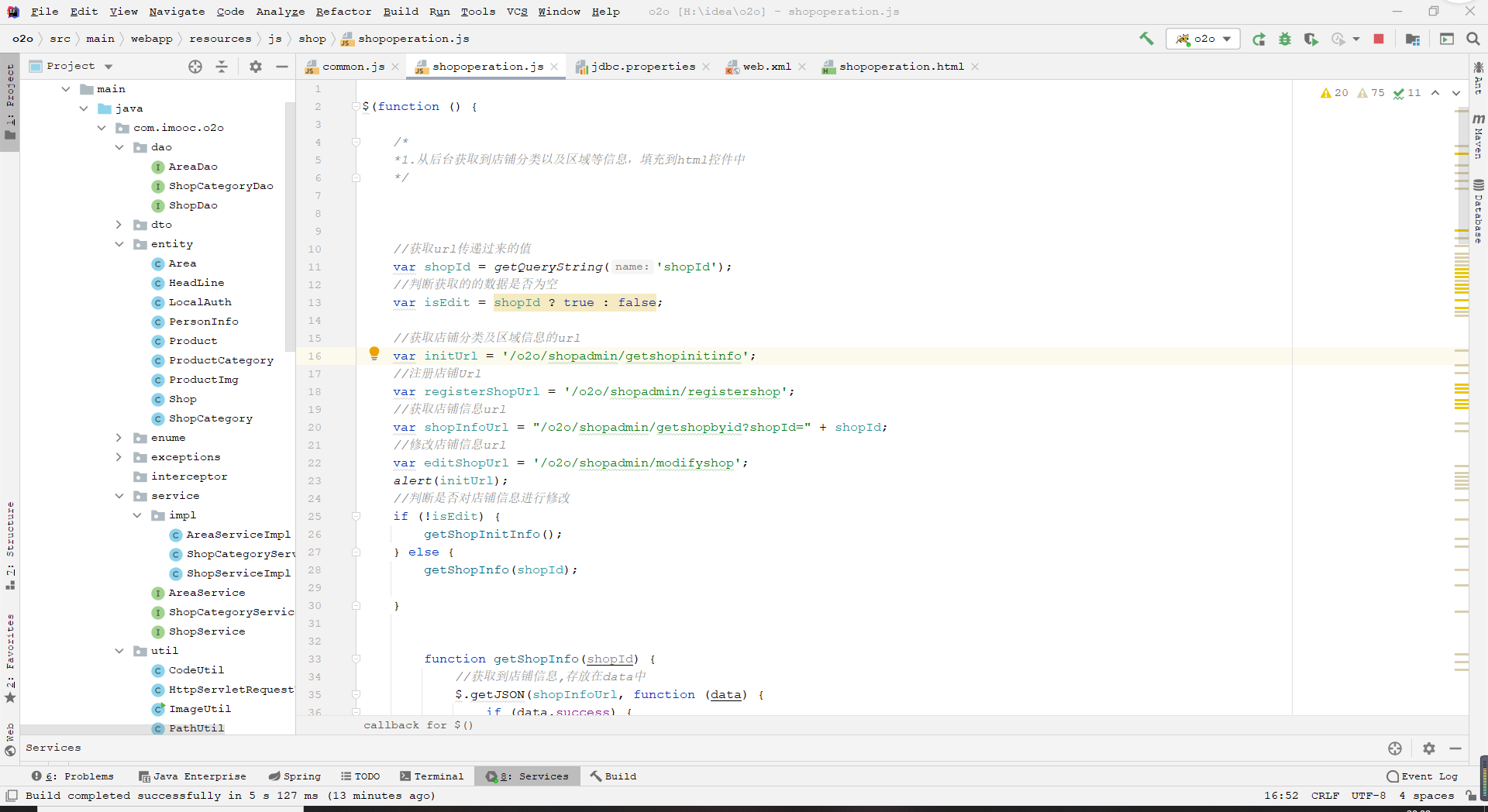Go to next highlighted error arrow
The image size is (1488, 812).
1456,93
